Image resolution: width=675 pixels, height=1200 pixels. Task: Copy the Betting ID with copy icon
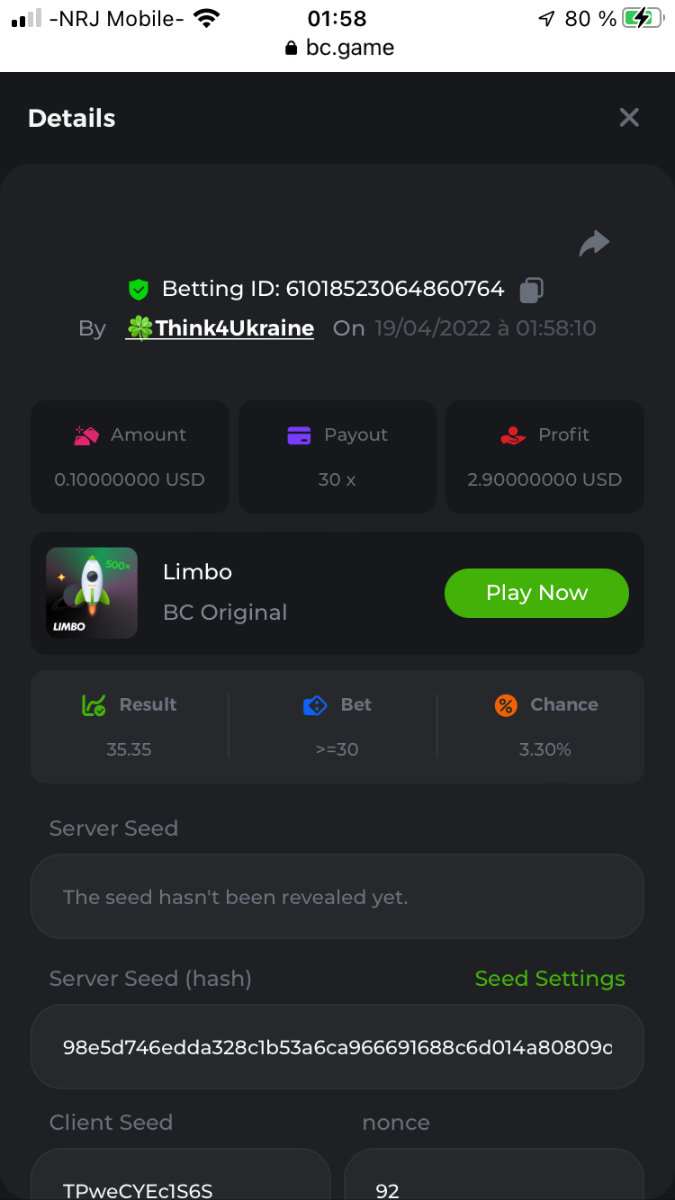point(531,290)
